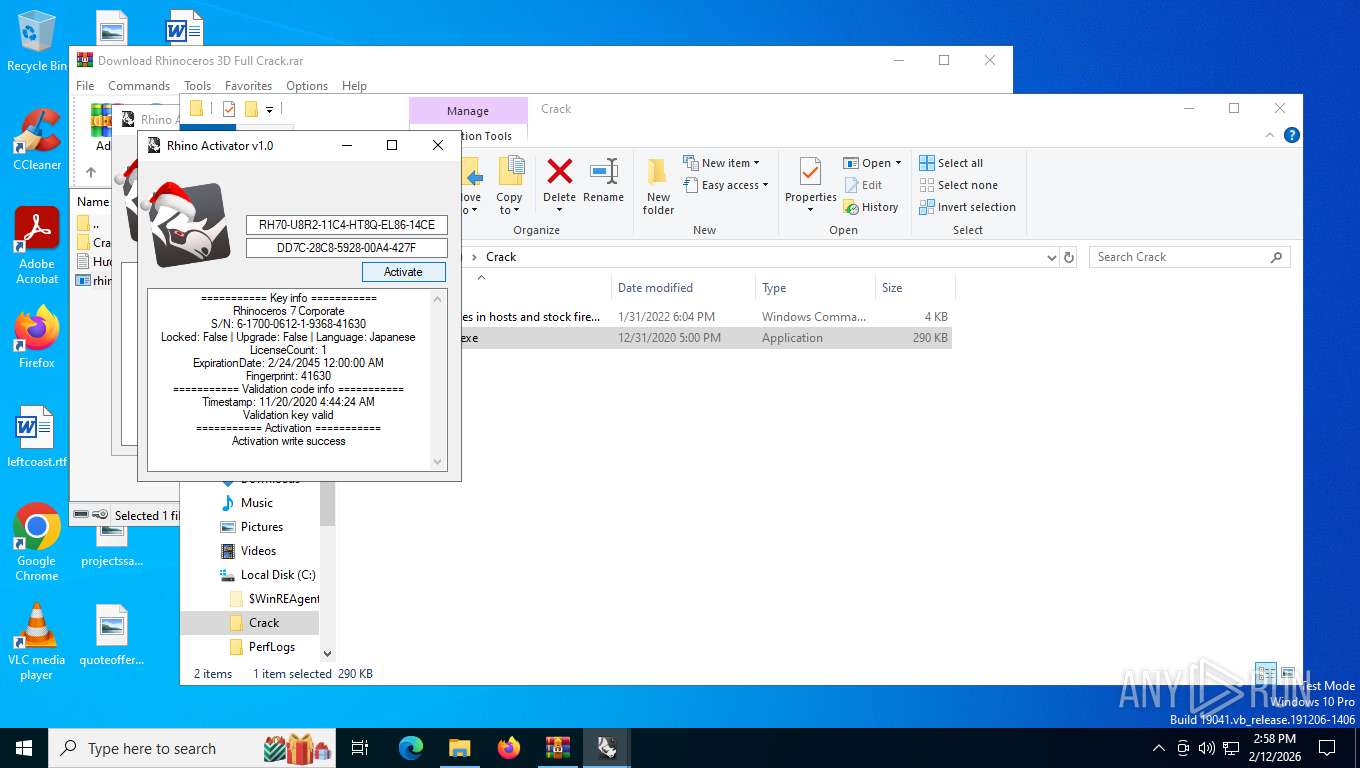Click the Edit icon in Open group
The width and height of the screenshot is (1360, 768).
pyautogui.click(x=851, y=185)
